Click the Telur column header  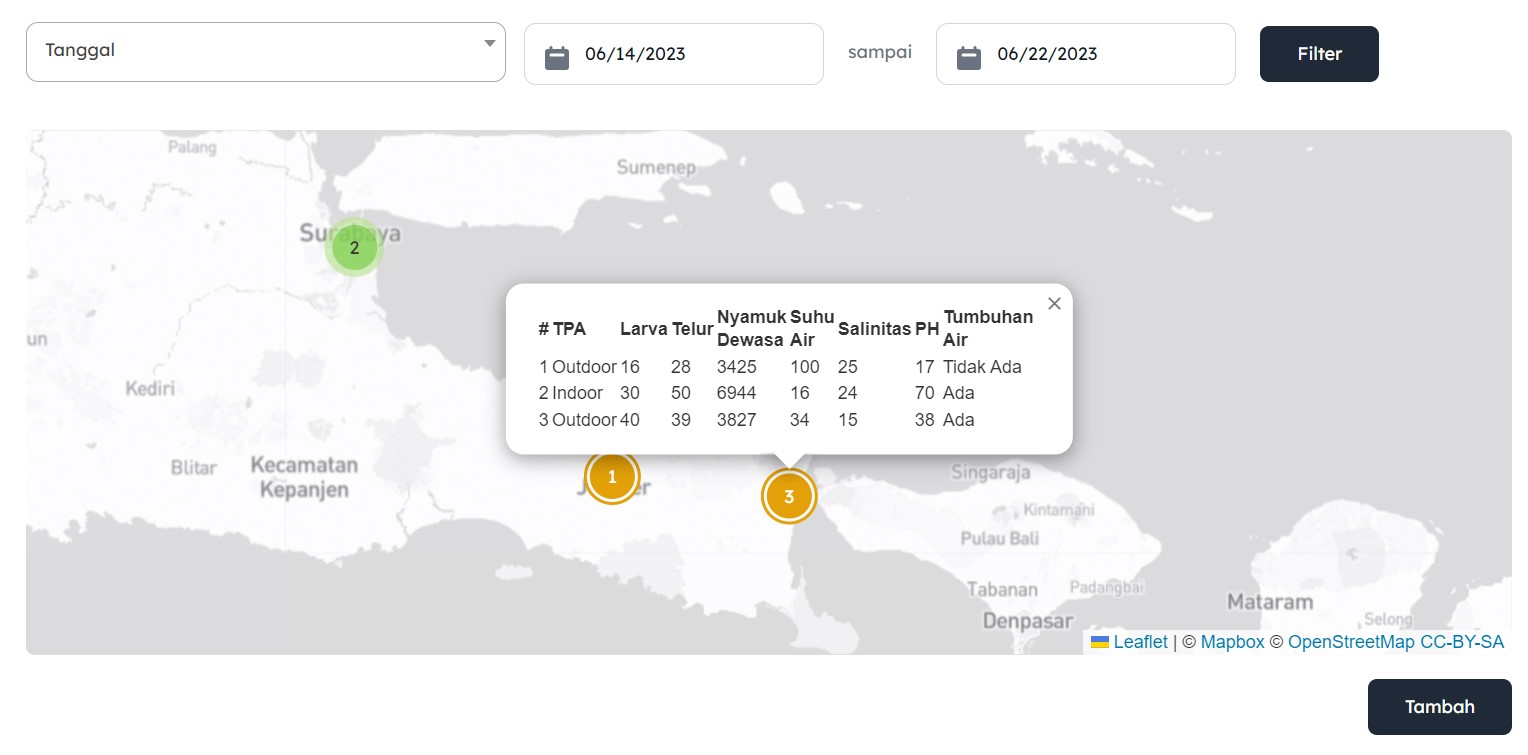pos(692,329)
